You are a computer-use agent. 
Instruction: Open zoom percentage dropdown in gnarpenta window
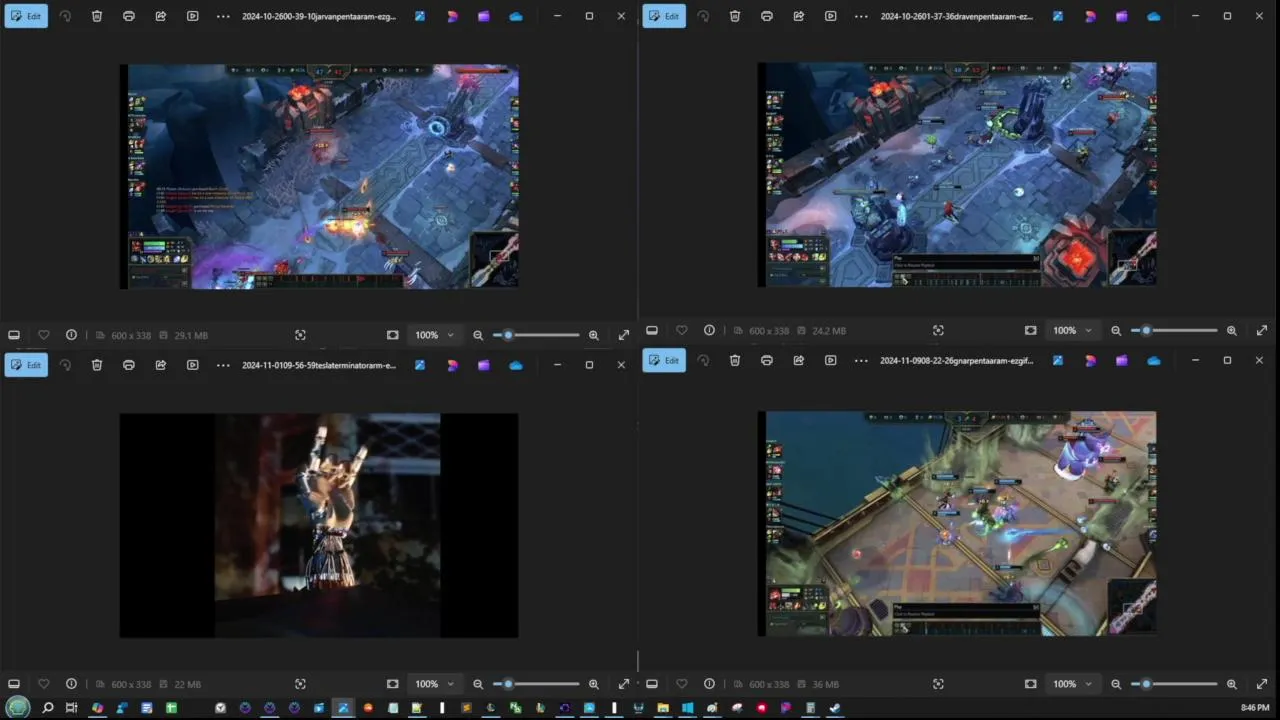click(1073, 684)
